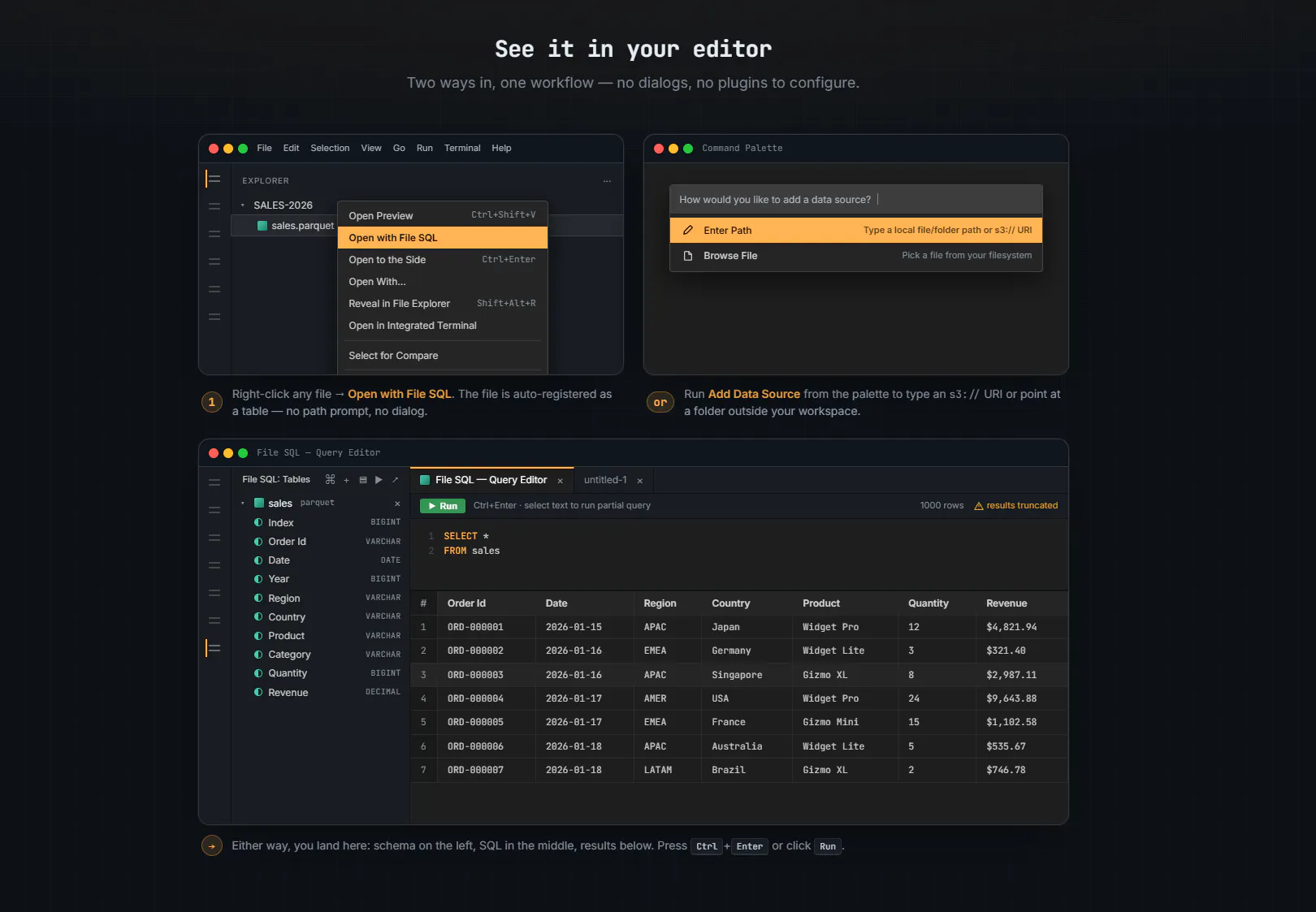Close the File SQL — Query Editor tab

[560, 481]
